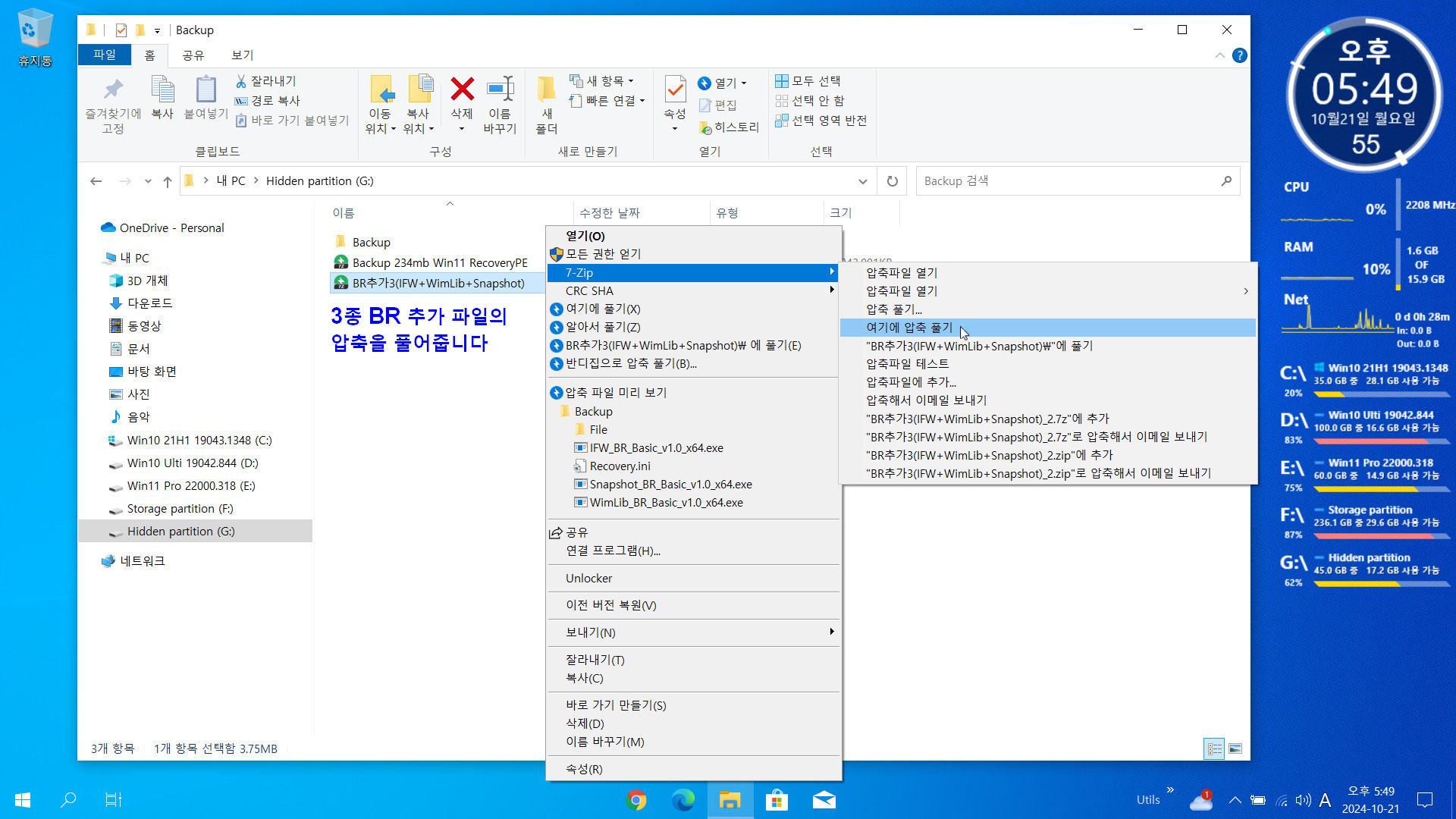Click the Rename (이름 바꾸기) ribbon icon
This screenshot has width=1456, height=819.
[x=500, y=89]
